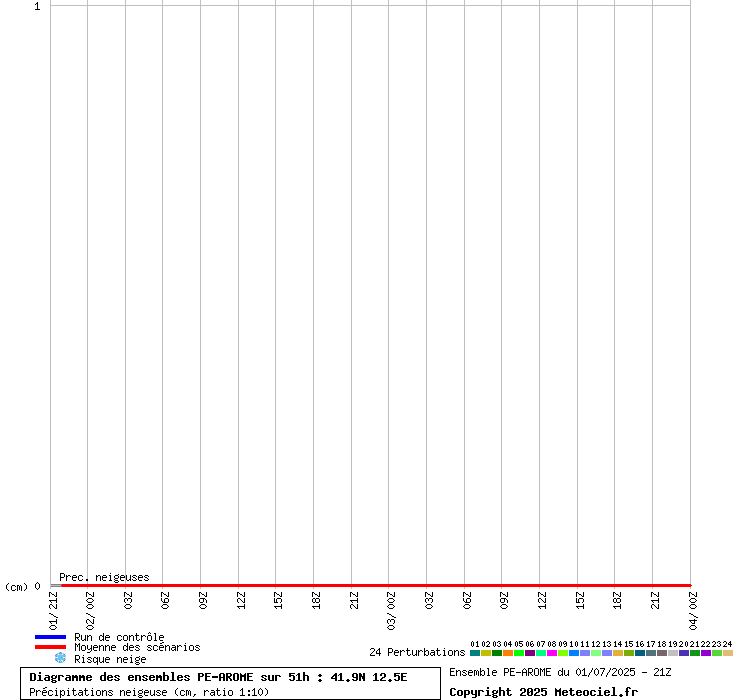Select the perturbation 21 green swatch
Image resolution: width=740 pixels, height=700 pixels.
695,653
